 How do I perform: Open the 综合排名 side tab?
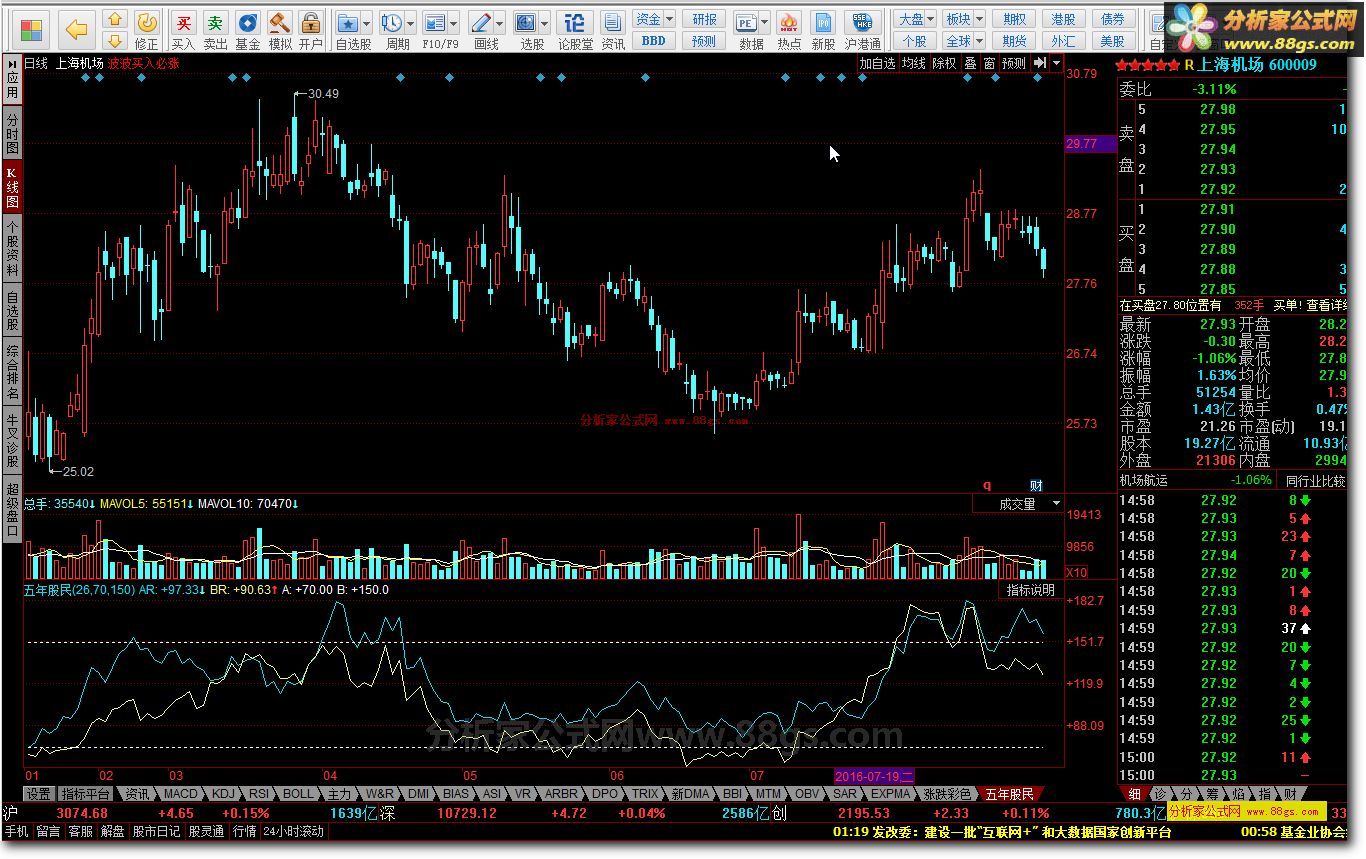click(x=12, y=371)
